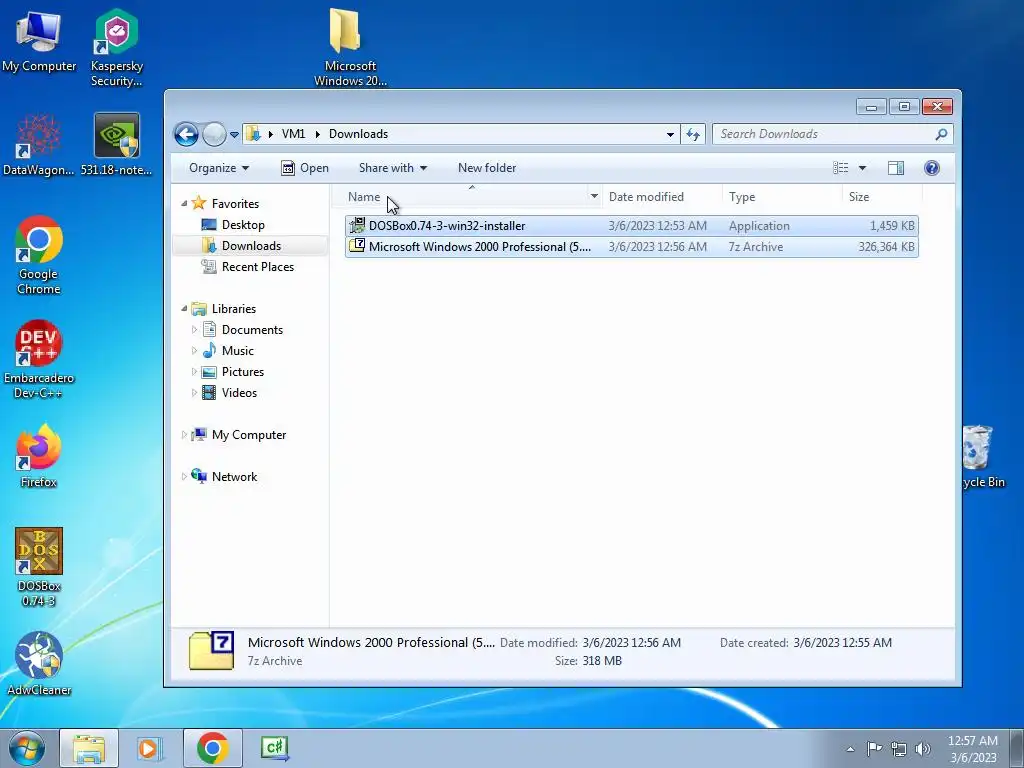Image resolution: width=1024 pixels, height=768 pixels.
Task: Open address bar history dropdown
Action: click(x=670, y=135)
